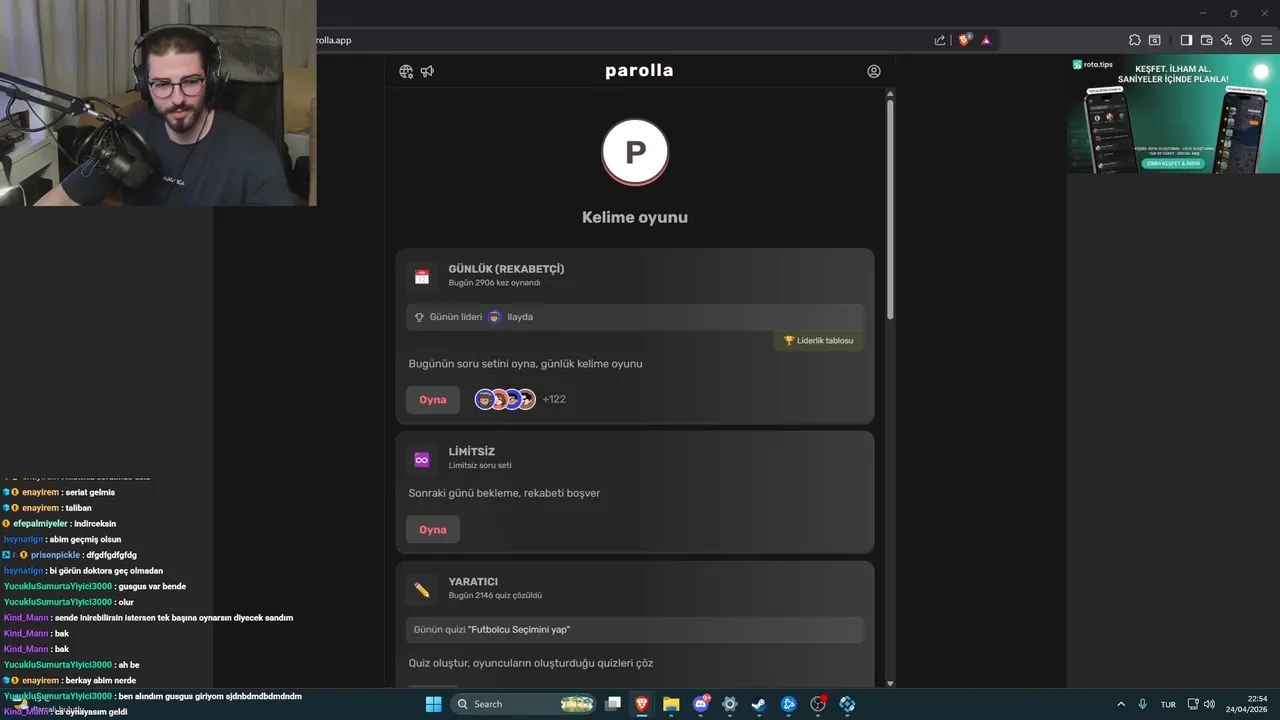The width and height of the screenshot is (1280, 720).
Task: Click Kind_Mann's chat message about inirebilirsin
Action: pos(148,618)
